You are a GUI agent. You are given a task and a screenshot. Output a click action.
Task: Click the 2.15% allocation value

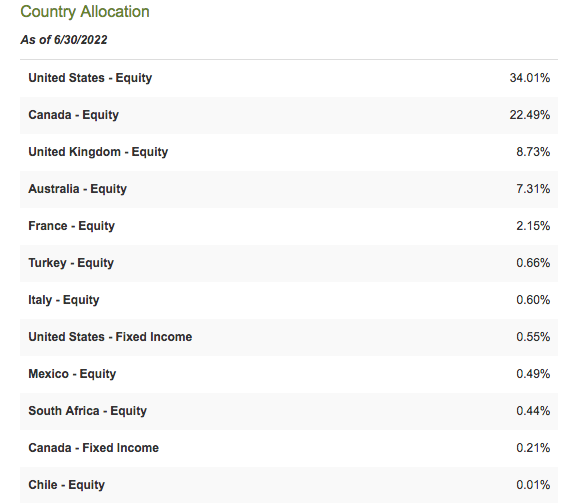533,226
